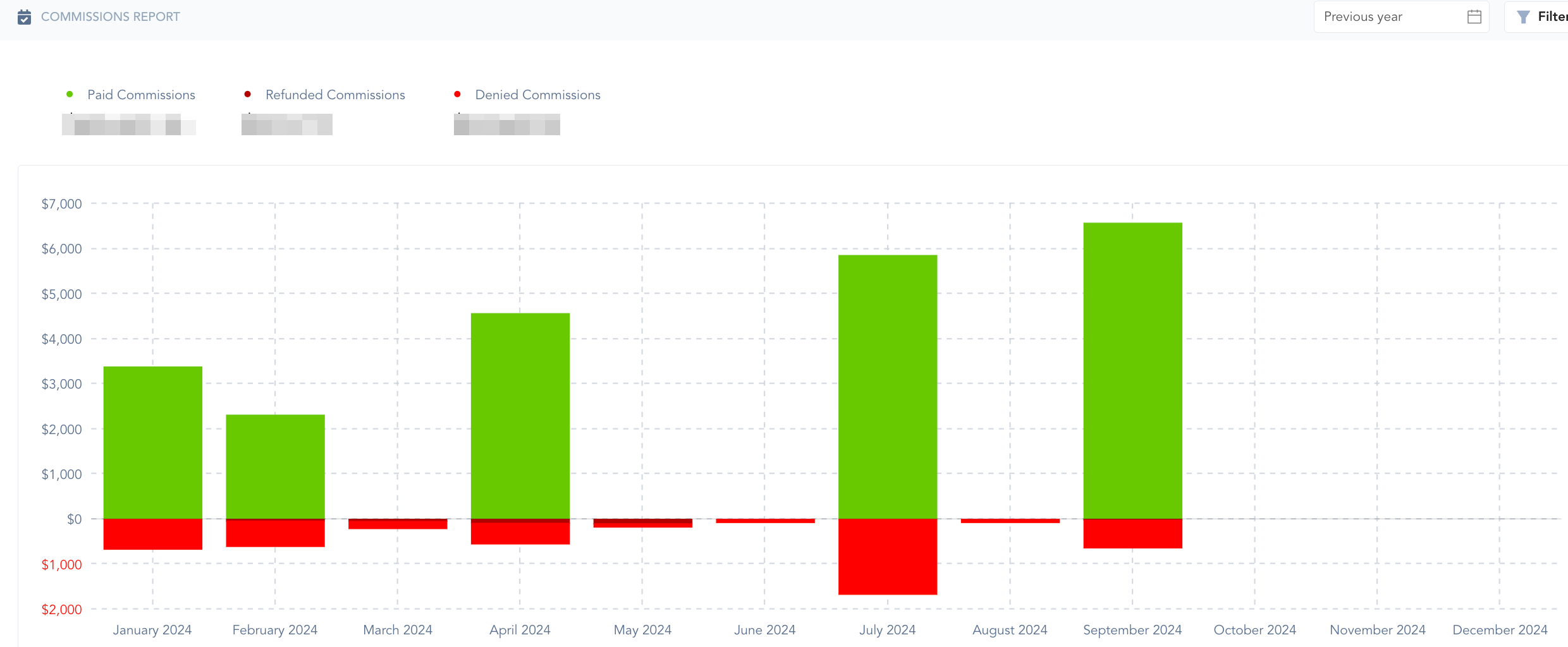The width and height of the screenshot is (1568, 647).
Task: Click the Commissions Report calendar-check icon
Action: [x=24, y=17]
